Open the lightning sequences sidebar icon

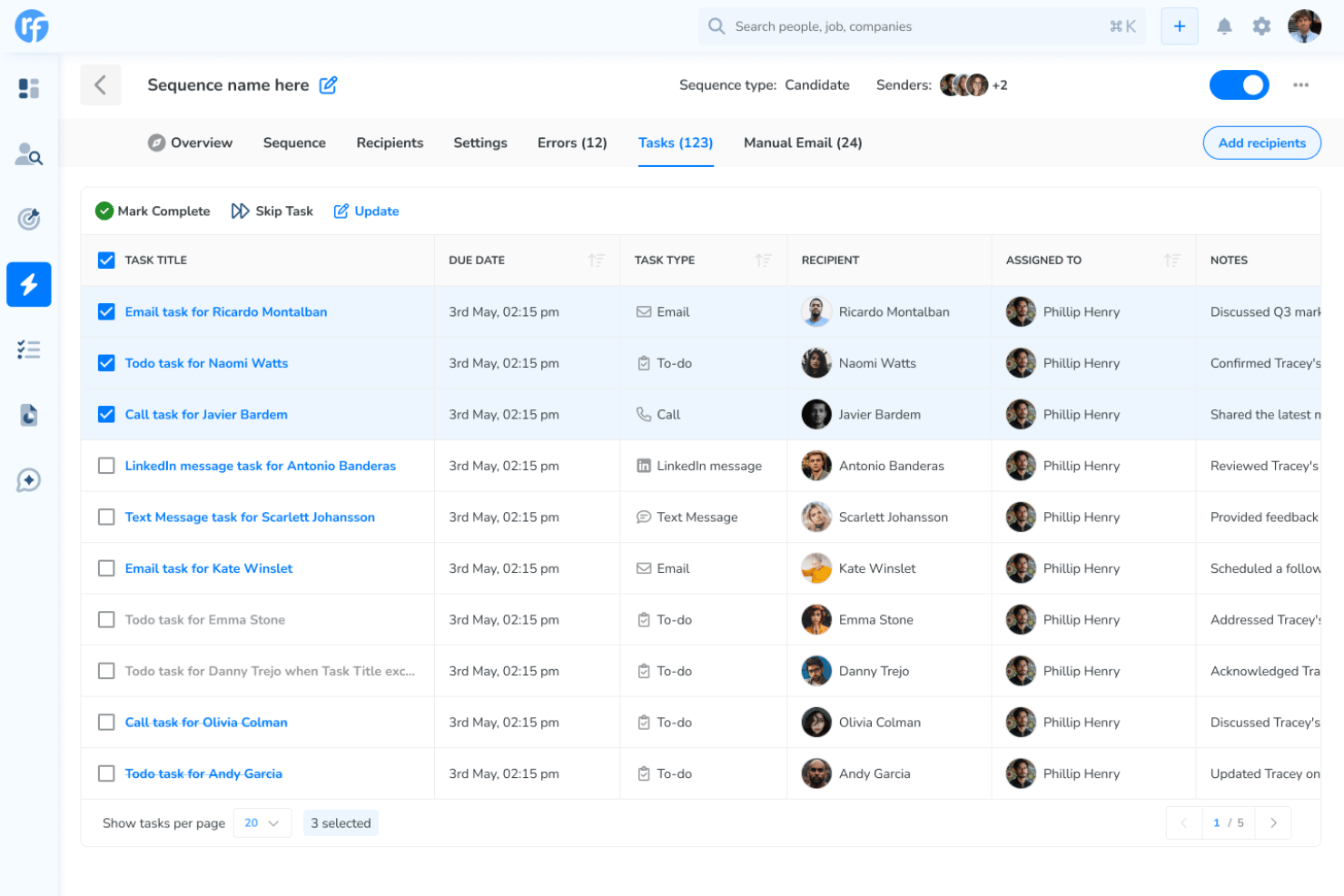(x=29, y=284)
